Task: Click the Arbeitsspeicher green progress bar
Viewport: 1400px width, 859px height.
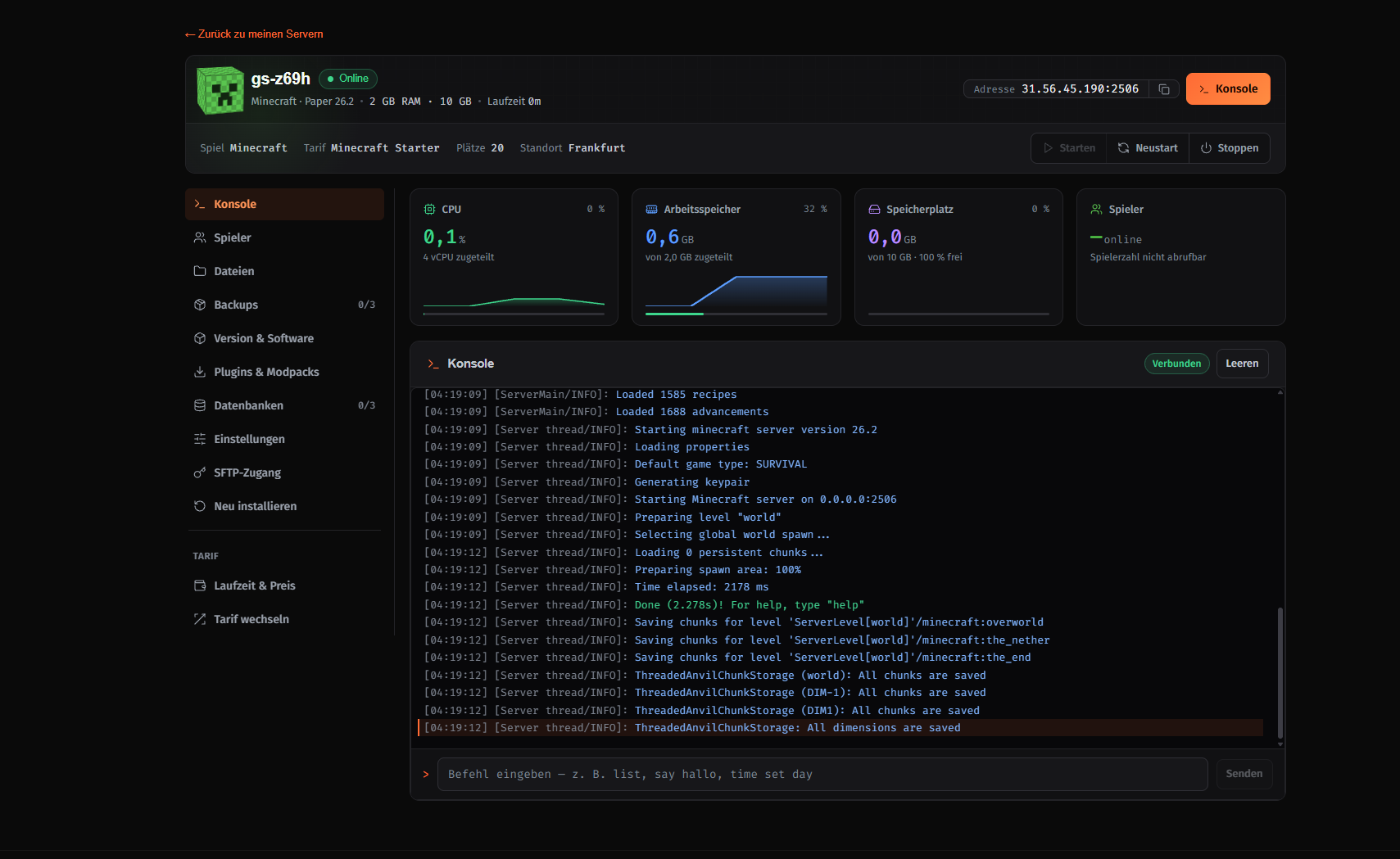Action: (x=674, y=314)
